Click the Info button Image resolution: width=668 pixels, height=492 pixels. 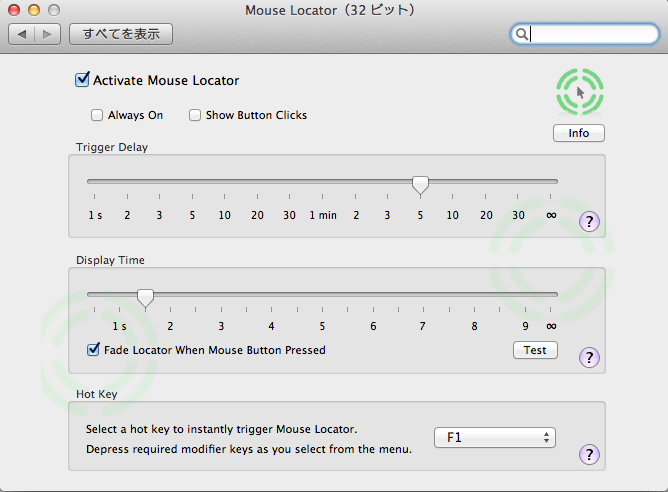pyautogui.click(x=579, y=133)
